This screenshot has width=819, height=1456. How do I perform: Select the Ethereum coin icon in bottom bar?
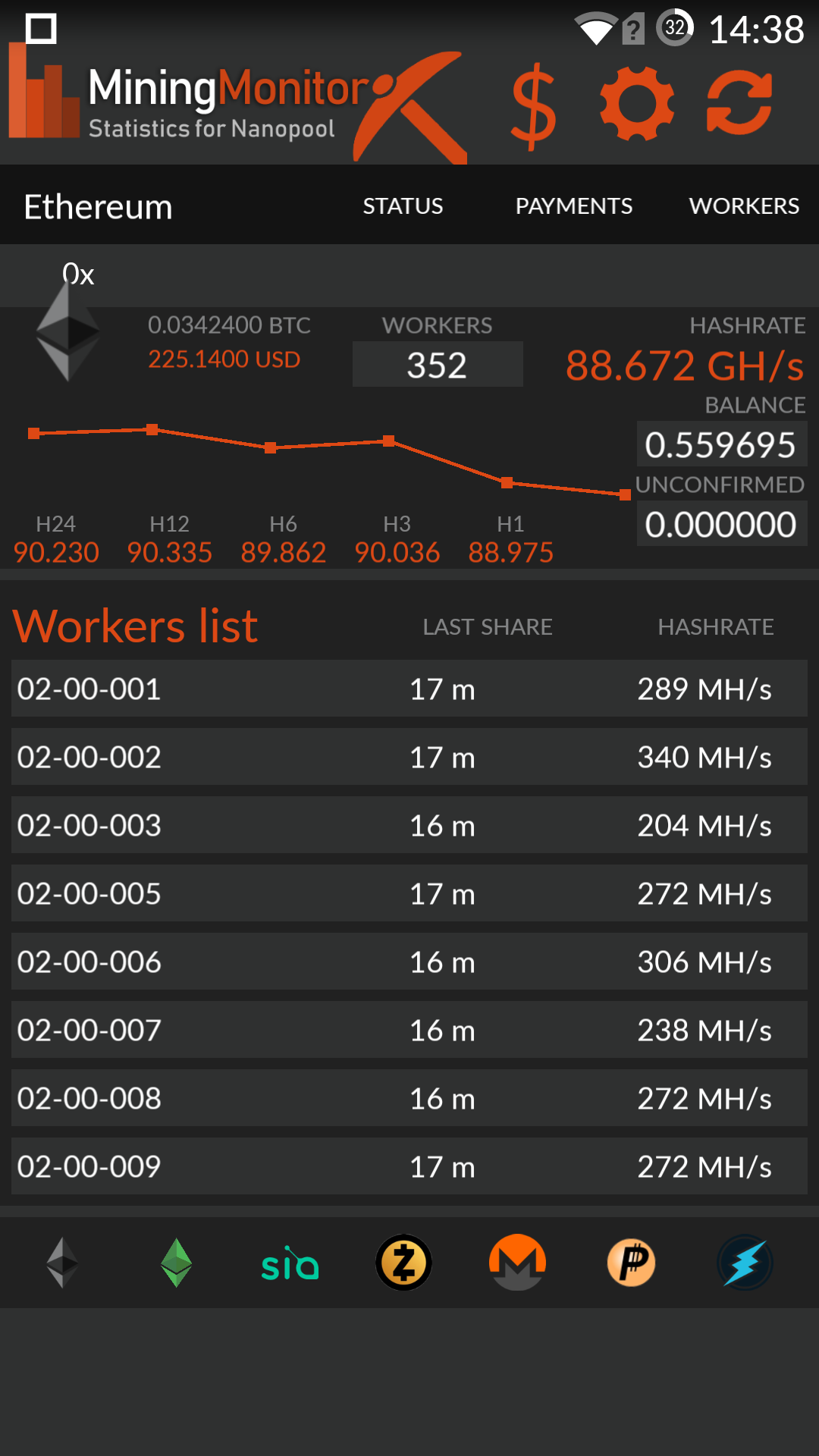(62, 1263)
